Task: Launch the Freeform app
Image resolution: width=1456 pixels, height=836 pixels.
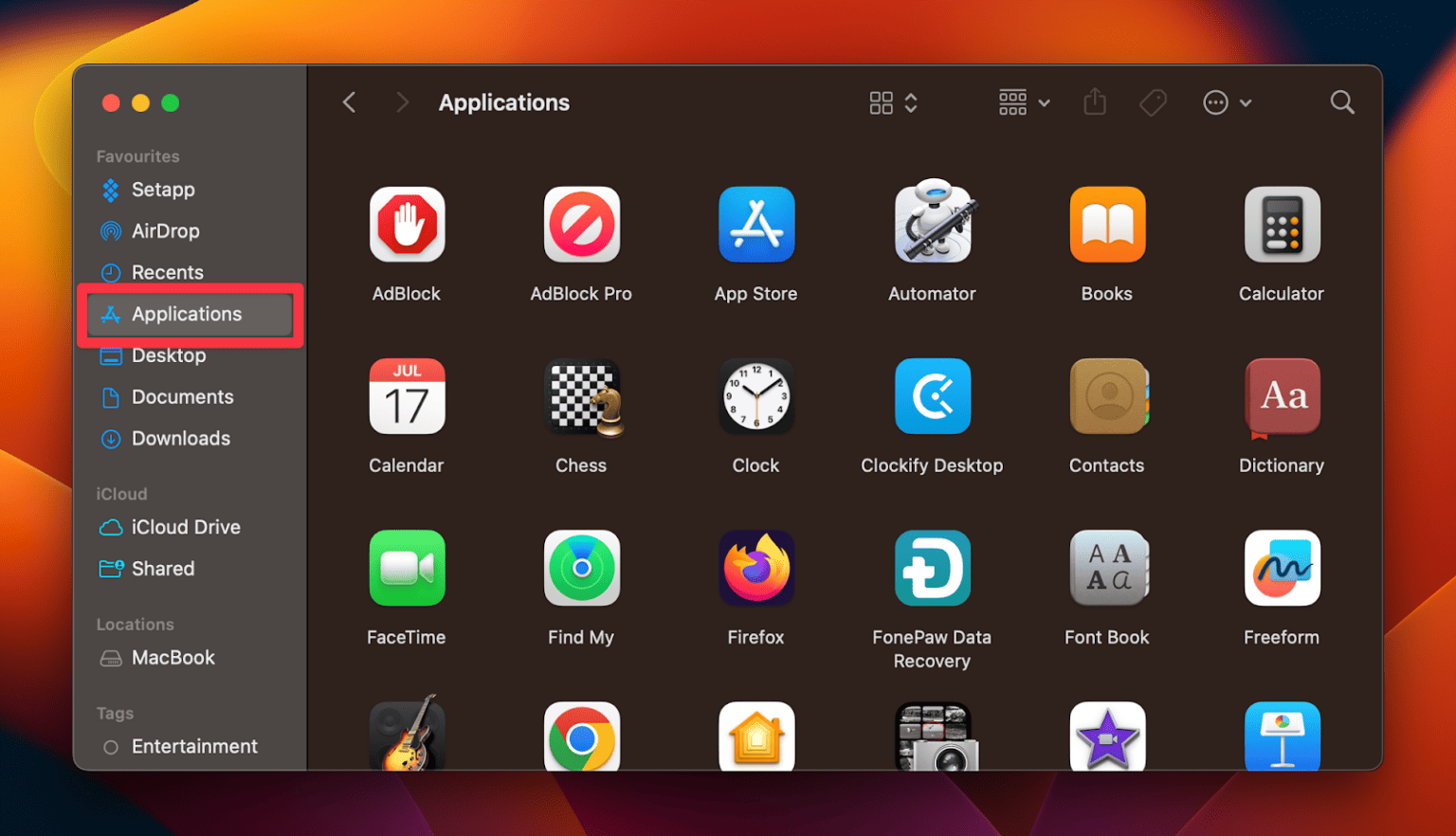Action: [1282, 568]
